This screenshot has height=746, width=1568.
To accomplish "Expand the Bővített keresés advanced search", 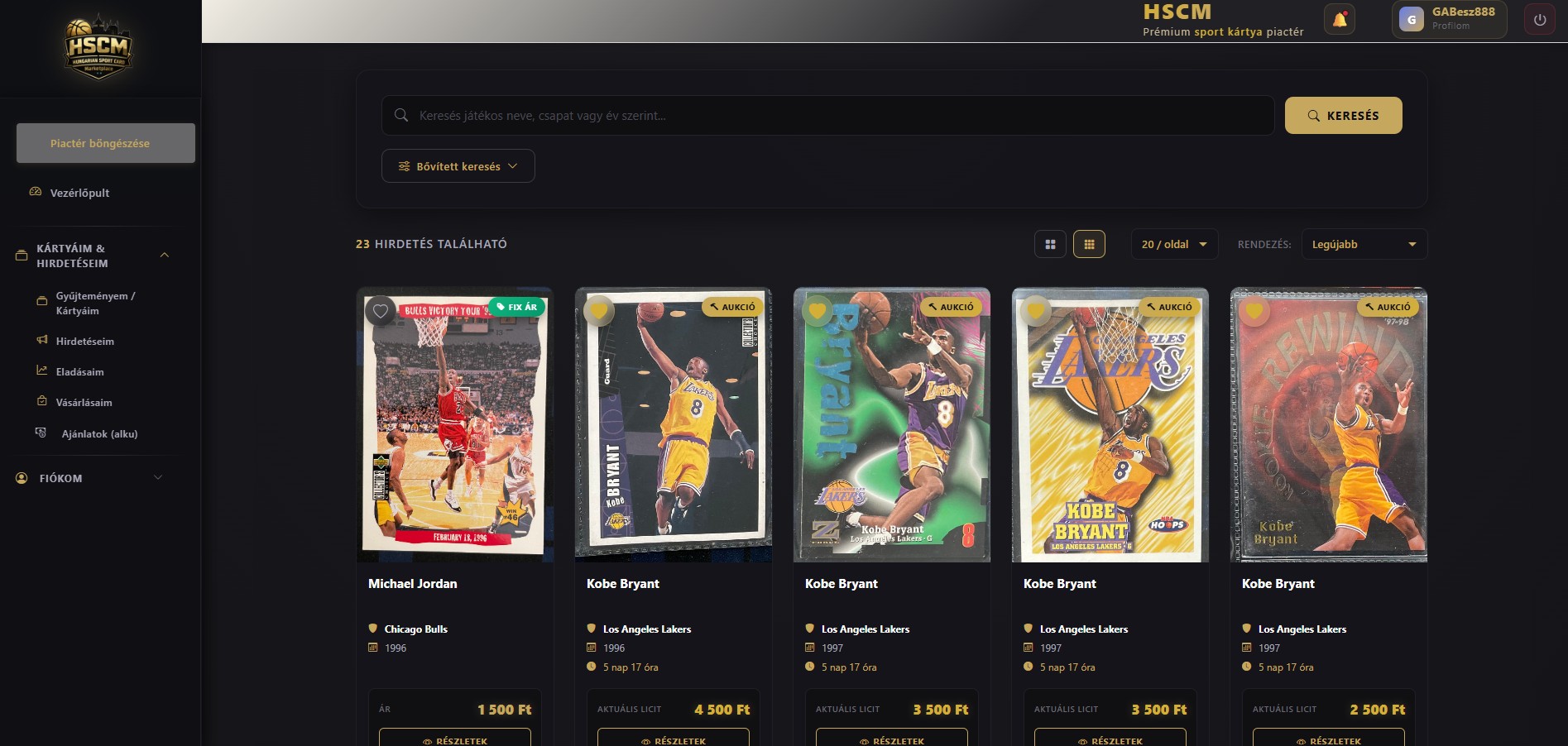I will [x=458, y=166].
